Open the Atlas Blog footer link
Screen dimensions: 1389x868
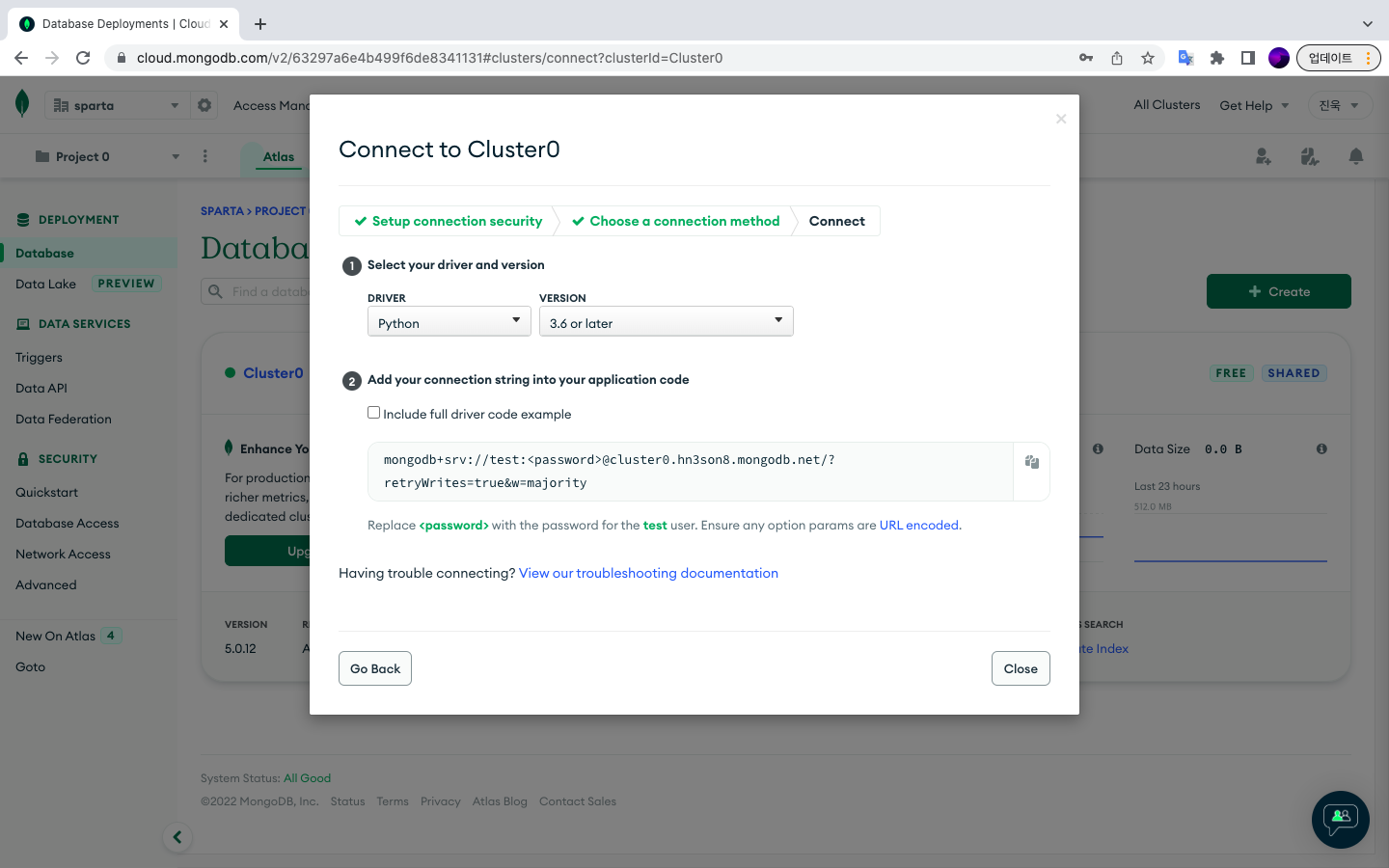coord(500,801)
